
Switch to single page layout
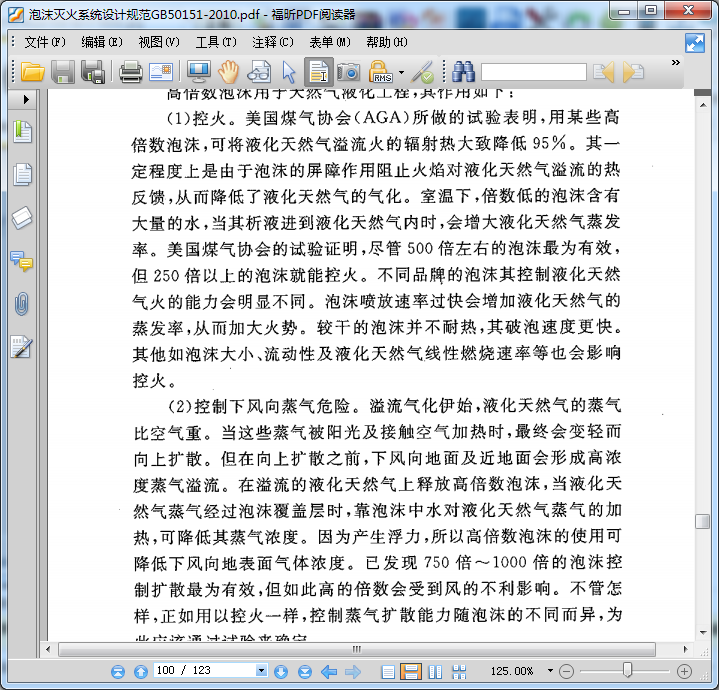click(x=388, y=672)
